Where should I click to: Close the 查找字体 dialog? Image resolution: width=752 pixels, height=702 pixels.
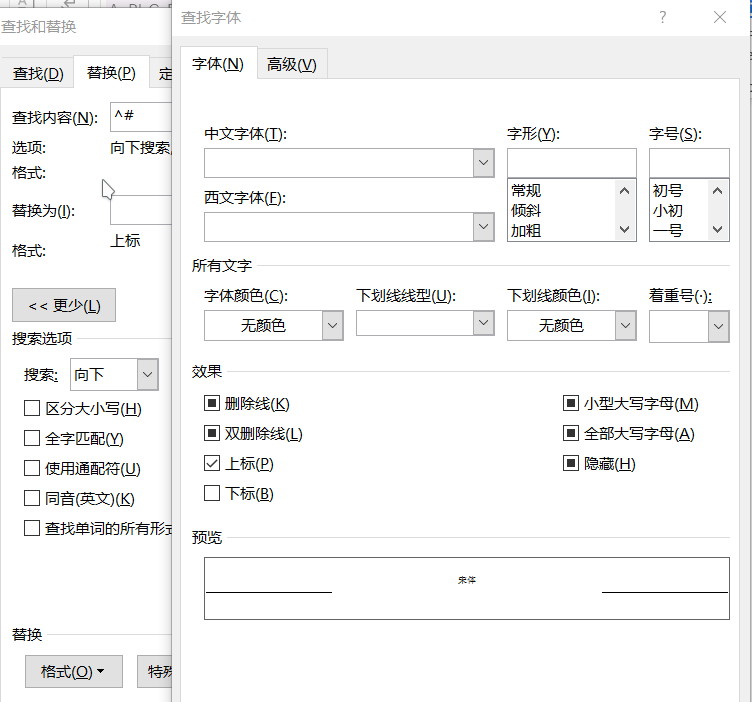click(x=720, y=17)
